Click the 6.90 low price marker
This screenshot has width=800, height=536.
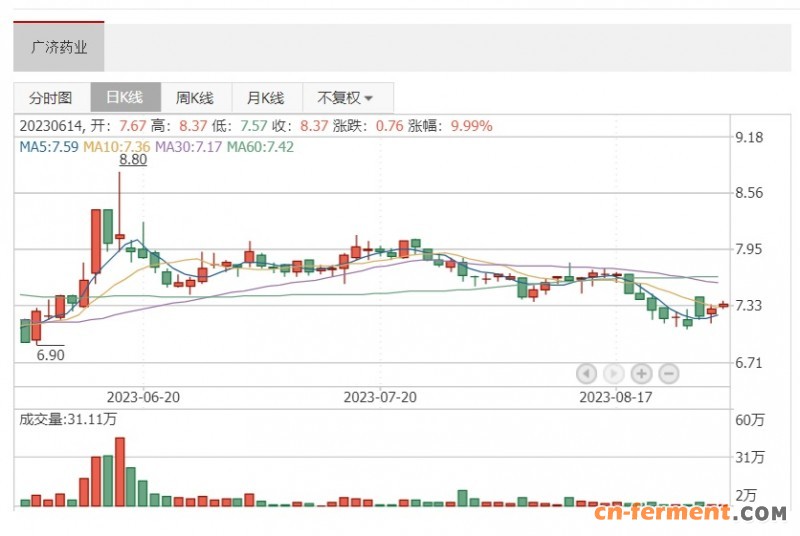(50, 355)
